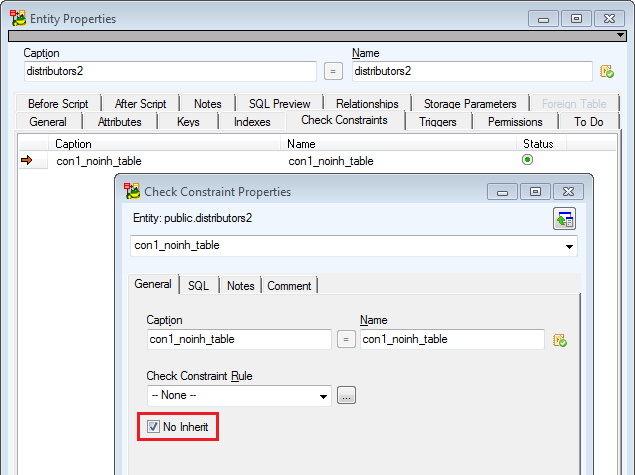Click the Name column header in constraints grid

398,144
